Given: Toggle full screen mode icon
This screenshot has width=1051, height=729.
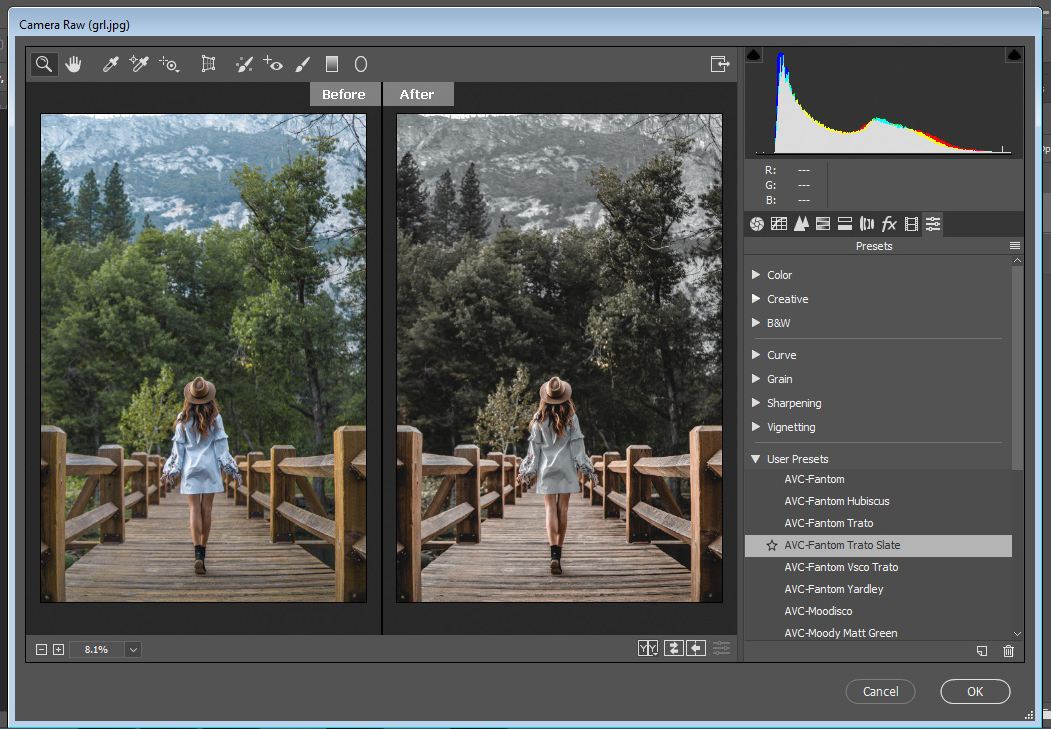Looking at the screenshot, I should [x=720, y=64].
